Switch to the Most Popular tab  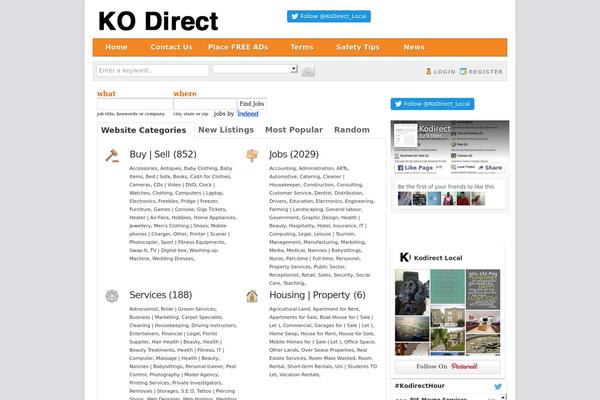click(294, 130)
